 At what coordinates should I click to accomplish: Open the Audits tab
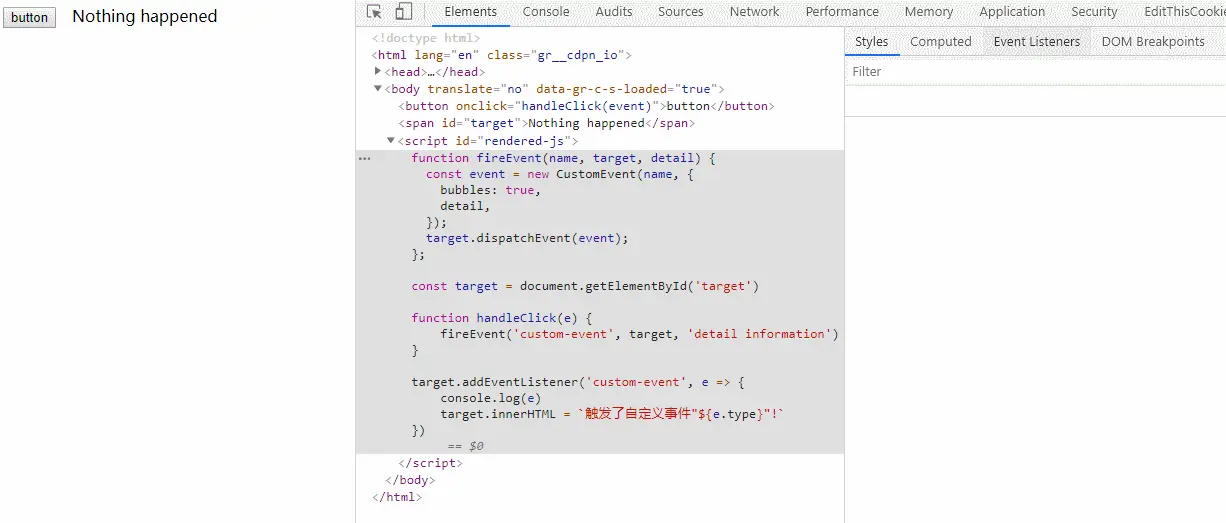[614, 12]
